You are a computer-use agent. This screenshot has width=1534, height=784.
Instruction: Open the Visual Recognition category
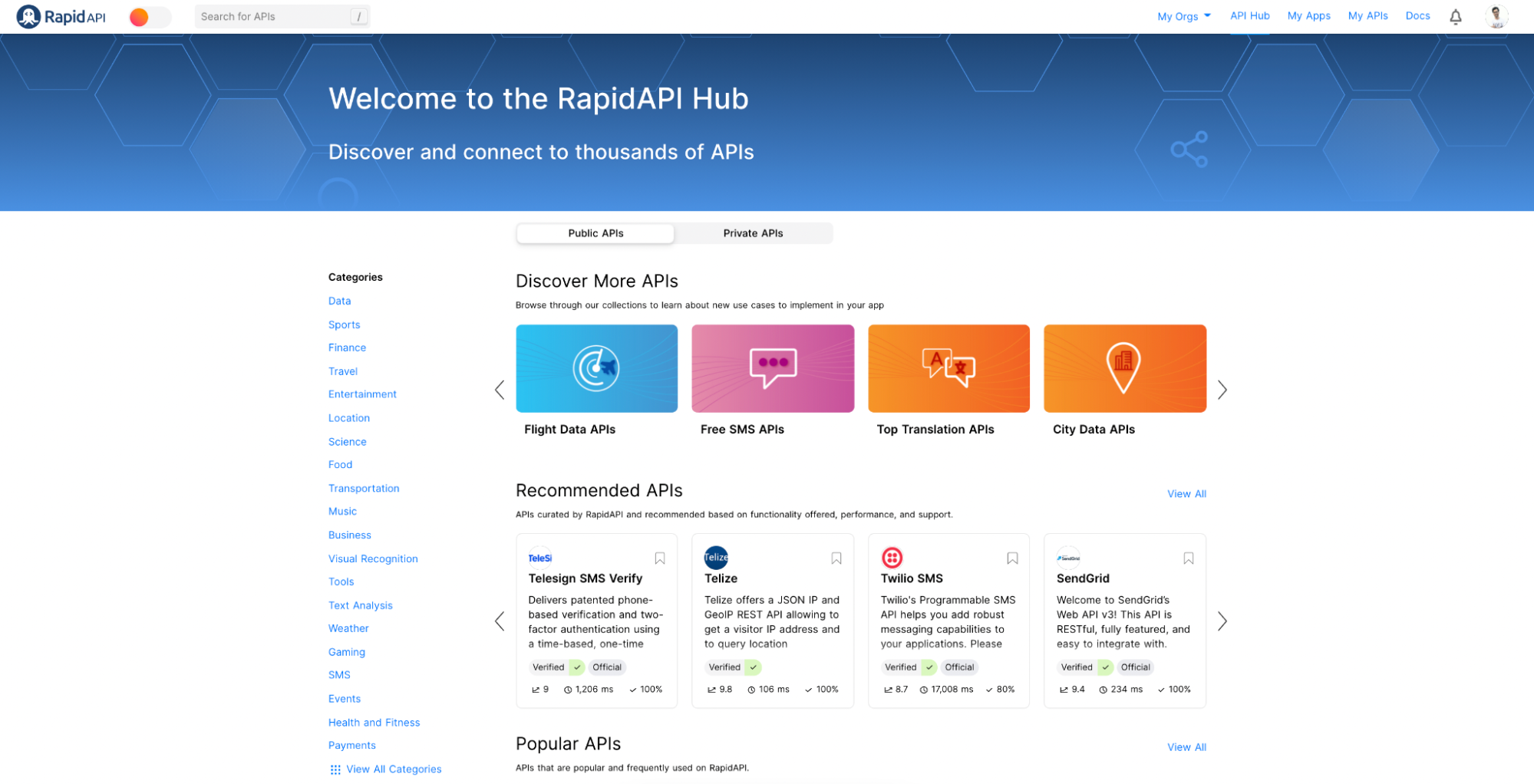[373, 559]
